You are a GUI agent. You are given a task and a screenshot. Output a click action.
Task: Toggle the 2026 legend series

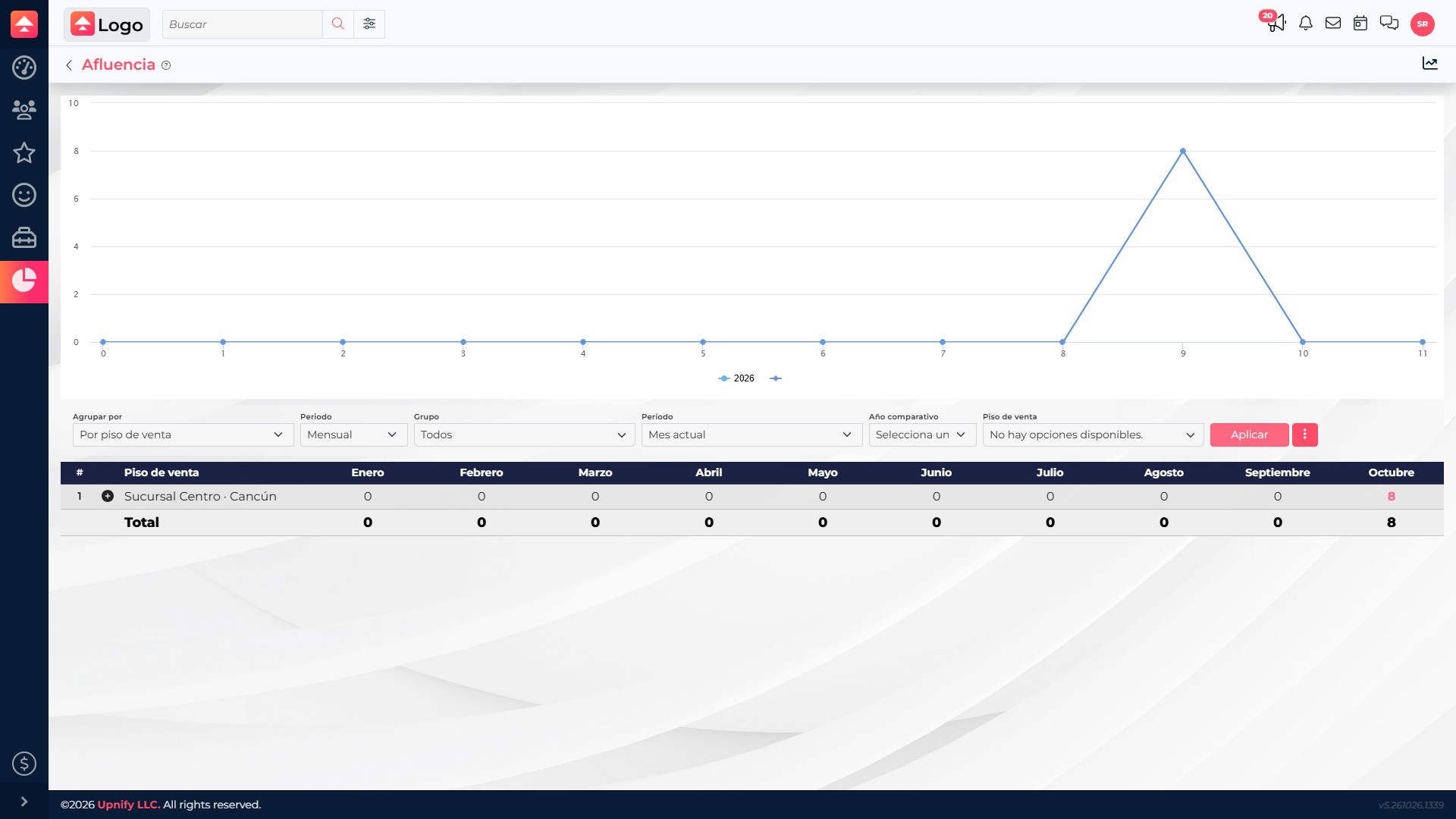(736, 378)
